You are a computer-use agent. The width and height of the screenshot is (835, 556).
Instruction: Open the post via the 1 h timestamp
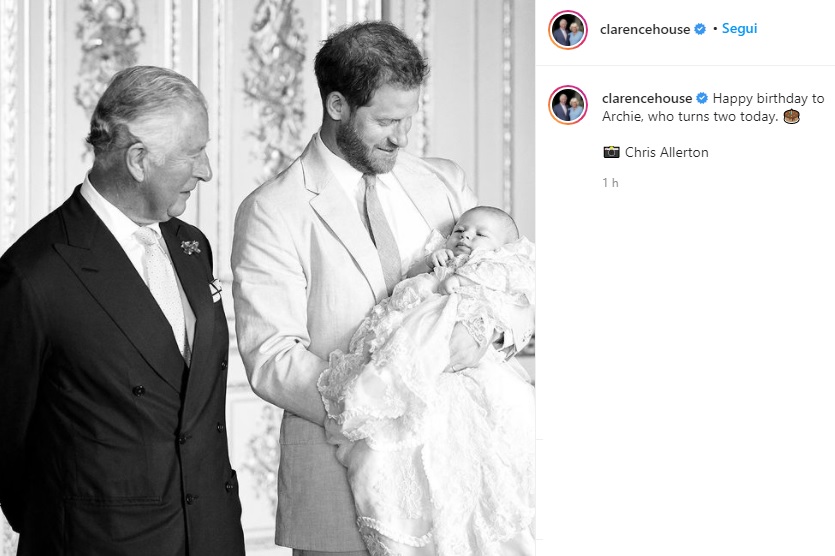[x=610, y=183]
